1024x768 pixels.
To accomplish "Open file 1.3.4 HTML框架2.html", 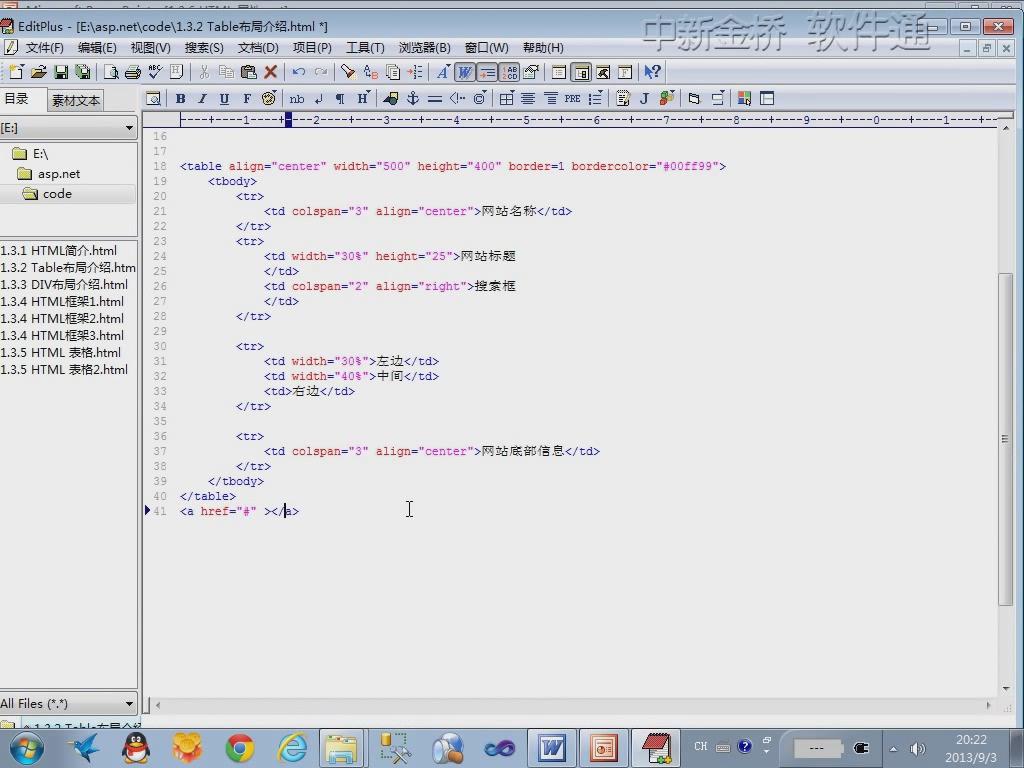I will click(x=62, y=319).
